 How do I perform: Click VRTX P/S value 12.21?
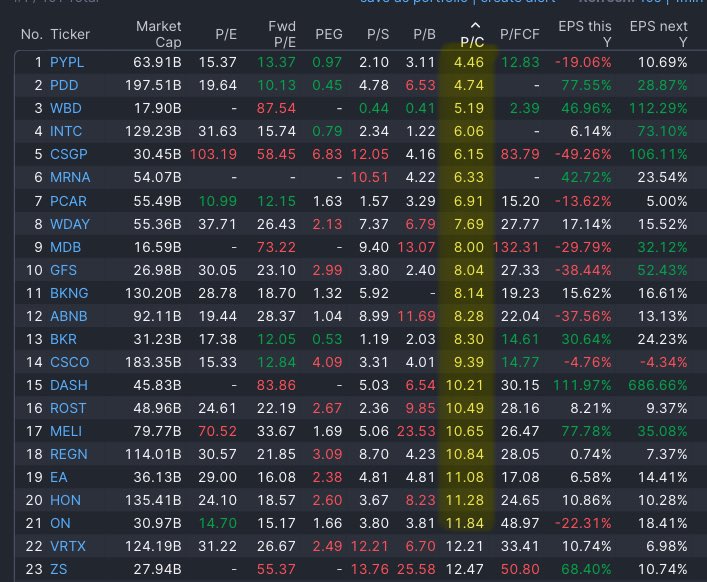tap(370, 546)
